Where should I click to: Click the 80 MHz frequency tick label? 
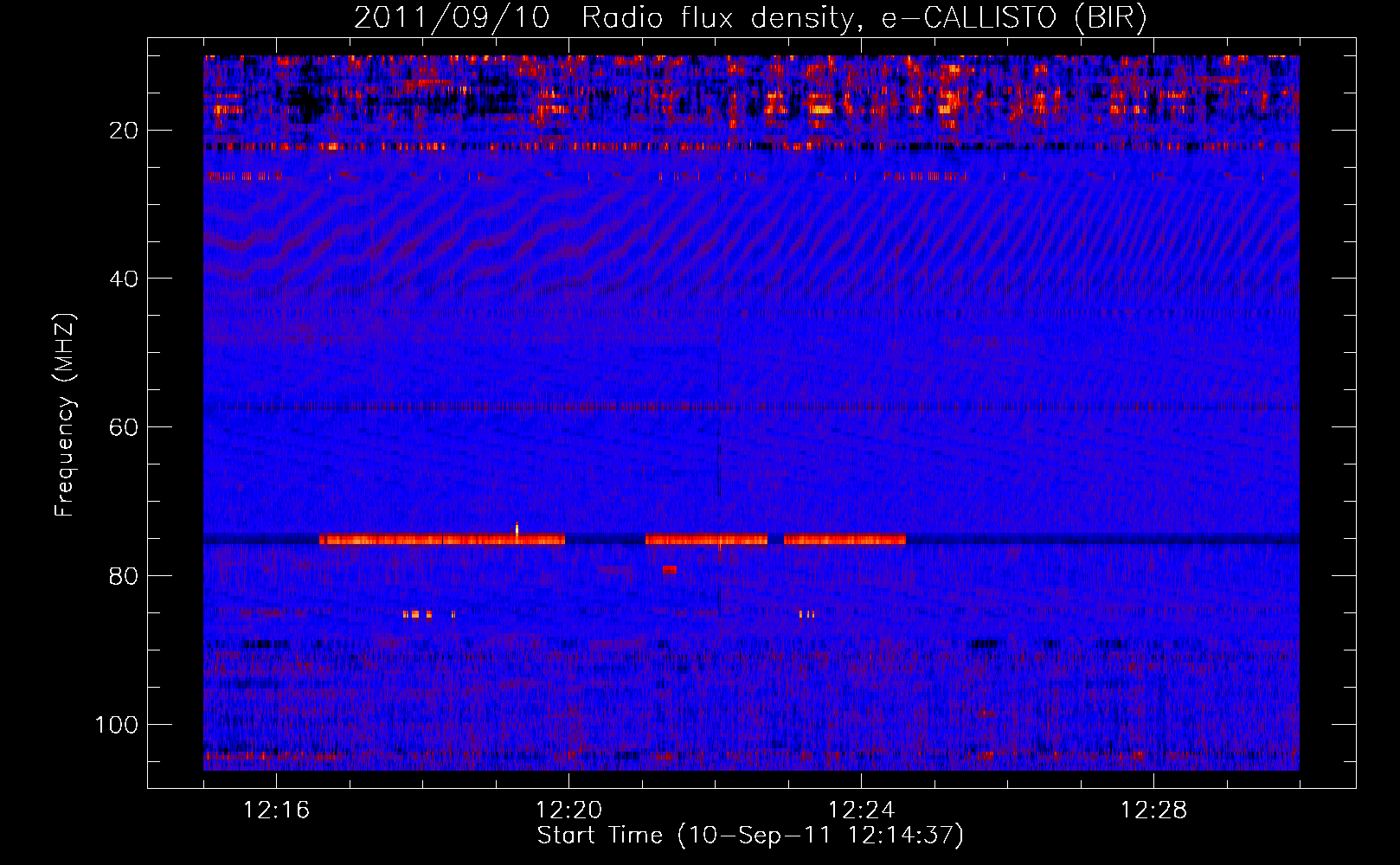[125, 576]
